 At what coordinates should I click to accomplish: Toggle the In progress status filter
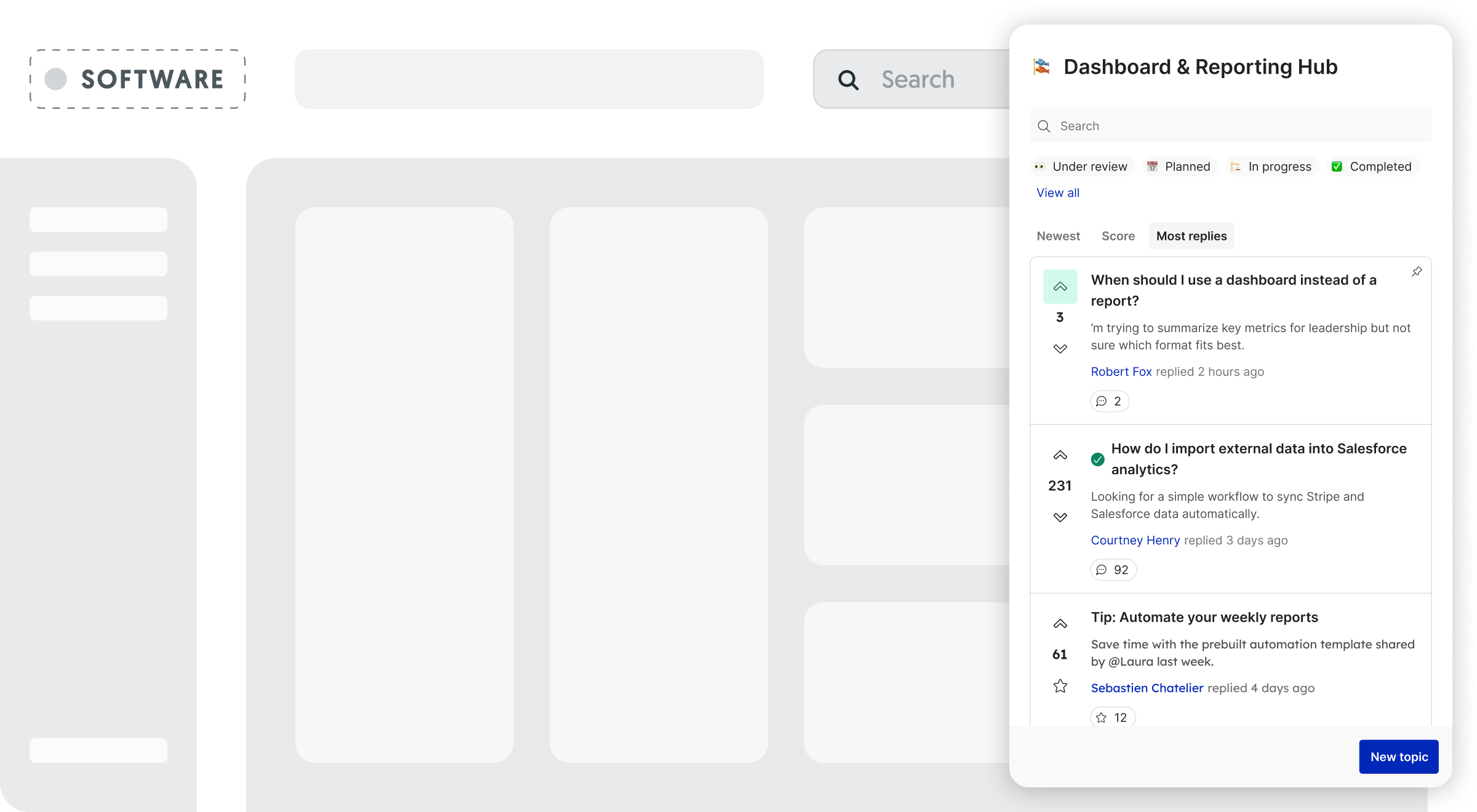(1271, 167)
